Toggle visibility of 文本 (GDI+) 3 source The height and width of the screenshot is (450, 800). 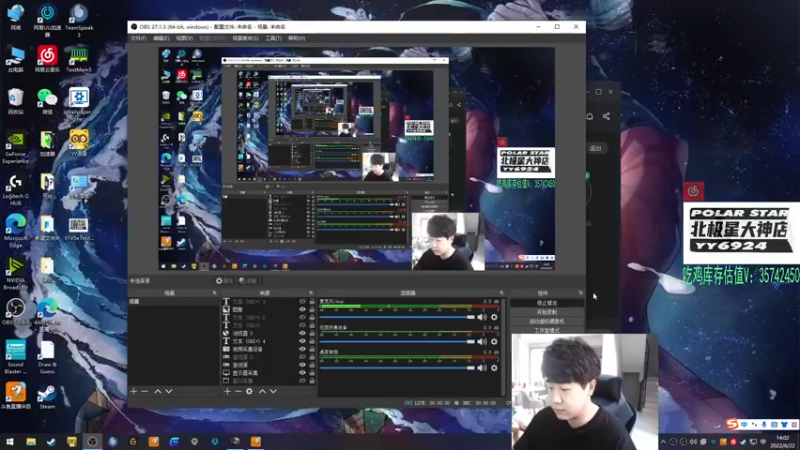point(302,302)
